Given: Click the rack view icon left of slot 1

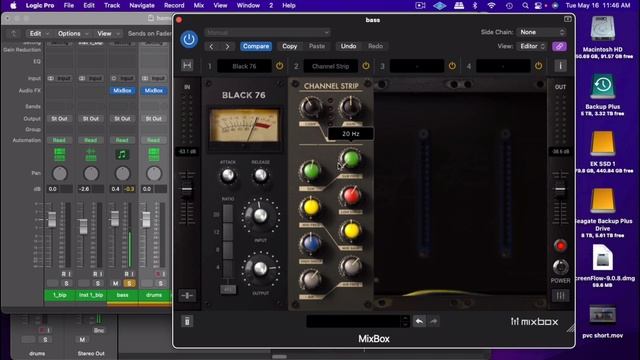Looking at the screenshot, I should (187, 65).
